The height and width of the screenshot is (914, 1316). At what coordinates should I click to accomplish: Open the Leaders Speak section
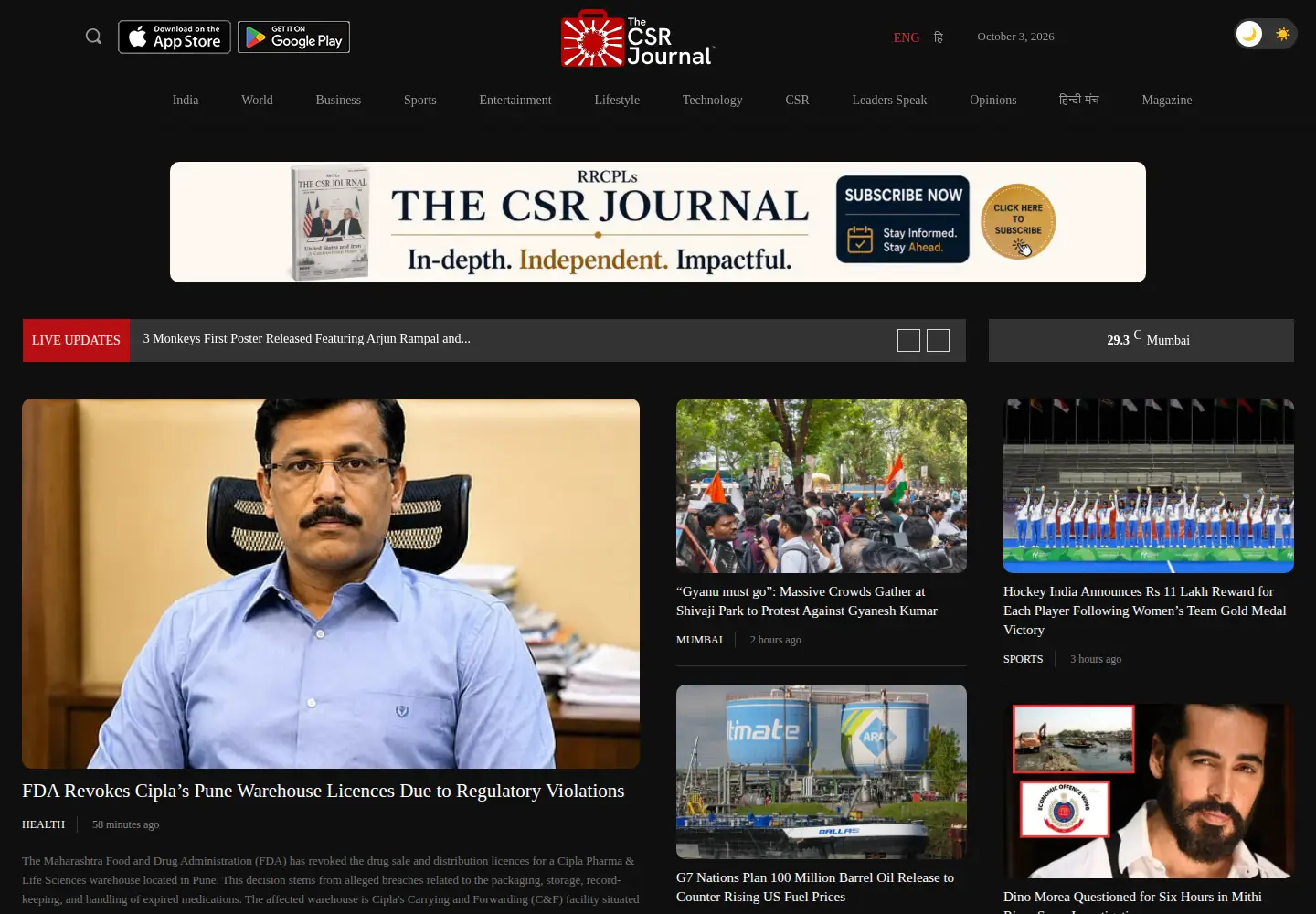pos(889,100)
